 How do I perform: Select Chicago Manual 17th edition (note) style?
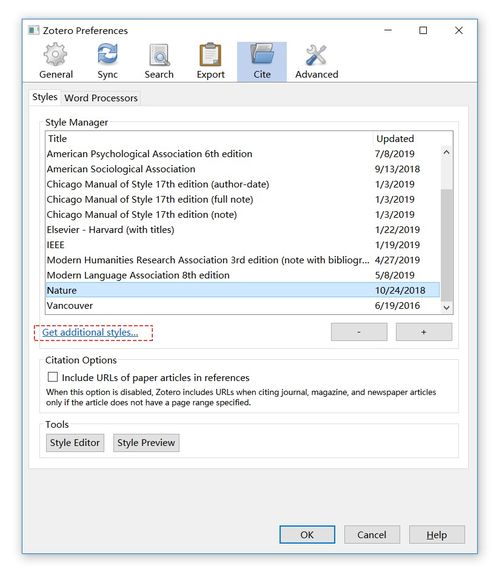click(243, 215)
